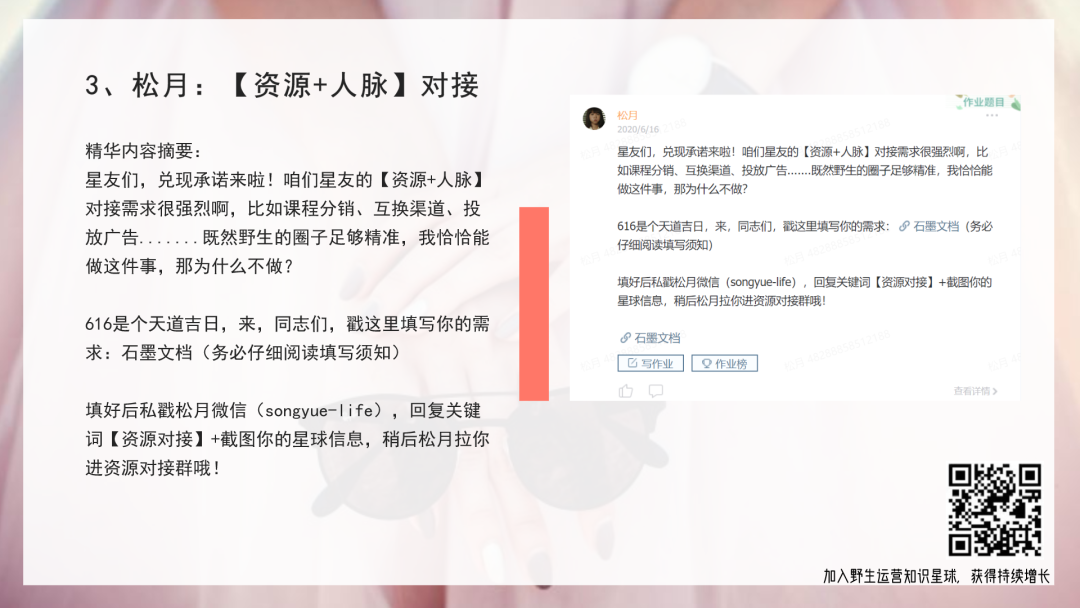This screenshot has width=1080, height=608.
Task: Click the post date 2020/6/16
Action: pyautogui.click(x=638, y=129)
